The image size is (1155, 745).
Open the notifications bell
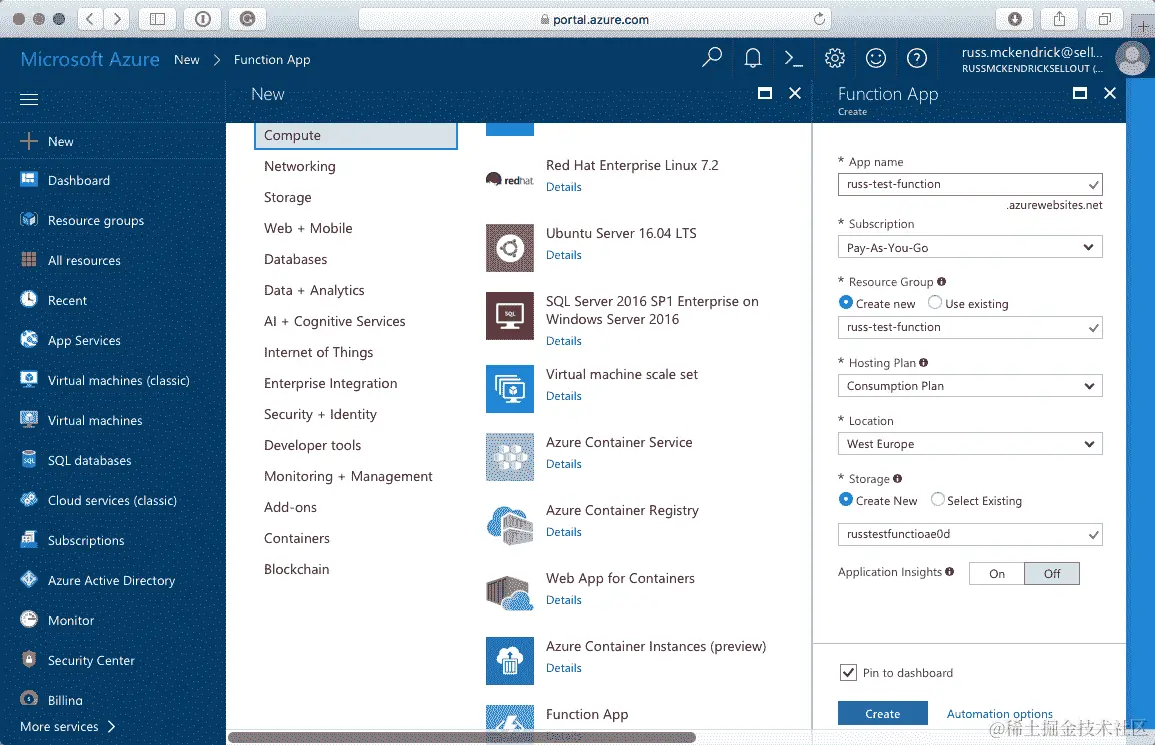[753, 57]
